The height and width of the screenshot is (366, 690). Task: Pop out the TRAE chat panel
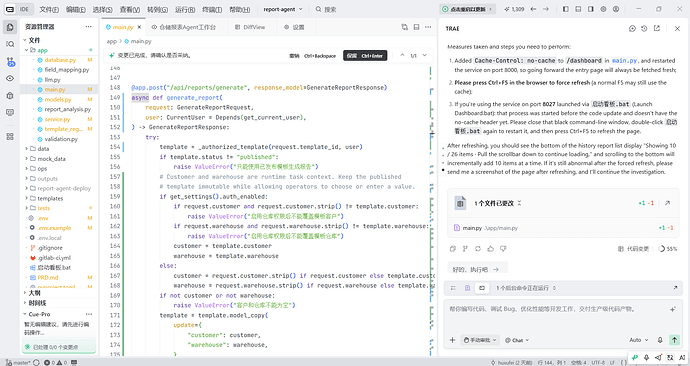(x=657, y=29)
